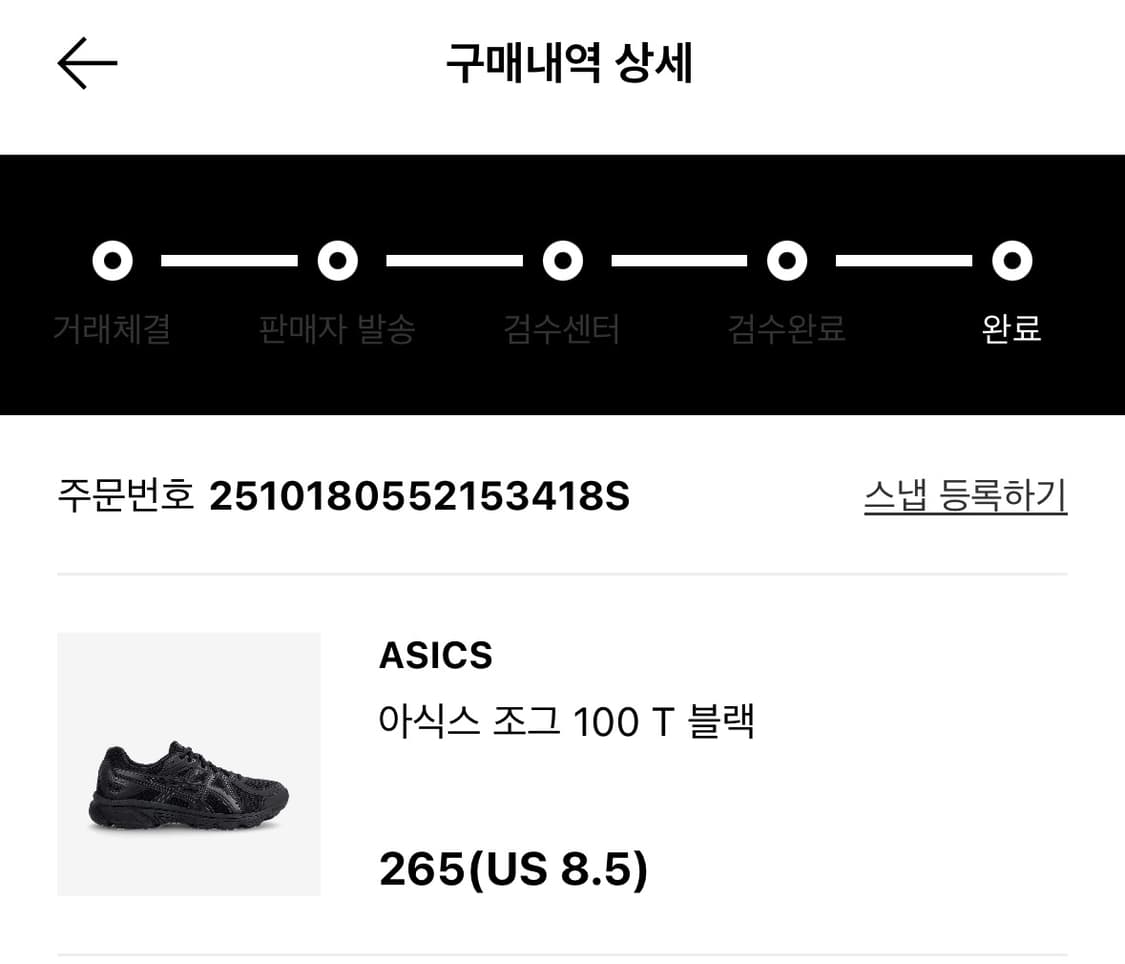Click the 검수완료 progress circle
Viewport: 1125px width, 964px height.
[x=788, y=260]
